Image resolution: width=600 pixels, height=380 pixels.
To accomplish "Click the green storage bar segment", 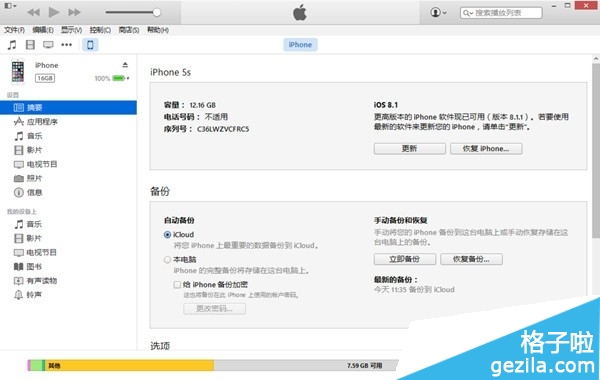I will (x=37, y=365).
